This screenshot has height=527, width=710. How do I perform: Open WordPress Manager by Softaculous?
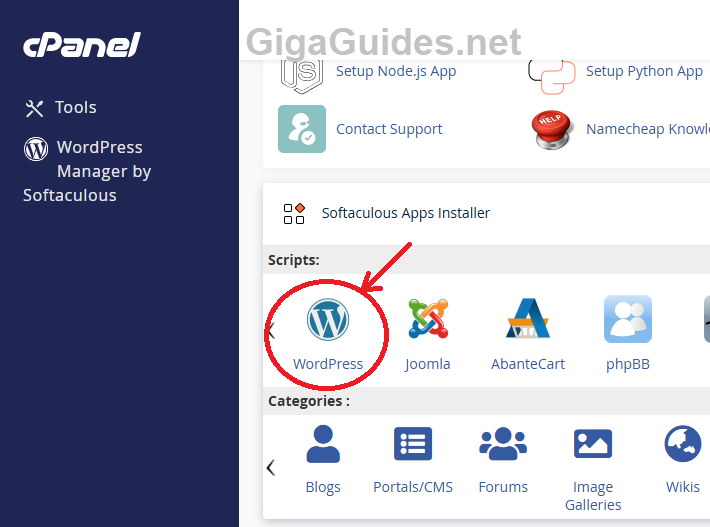click(87, 171)
